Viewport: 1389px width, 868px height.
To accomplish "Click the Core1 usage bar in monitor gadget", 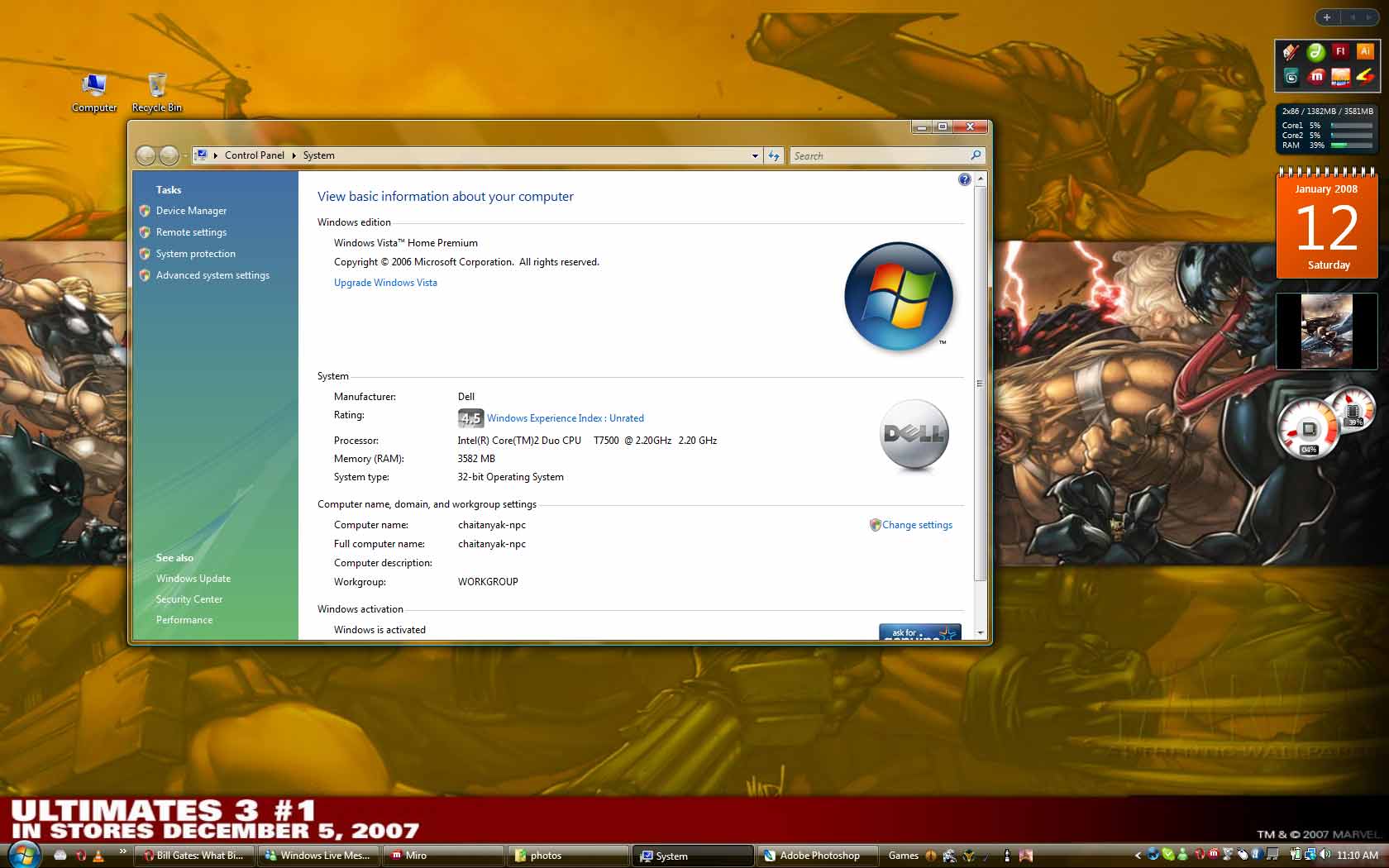I will (1352, 125).
